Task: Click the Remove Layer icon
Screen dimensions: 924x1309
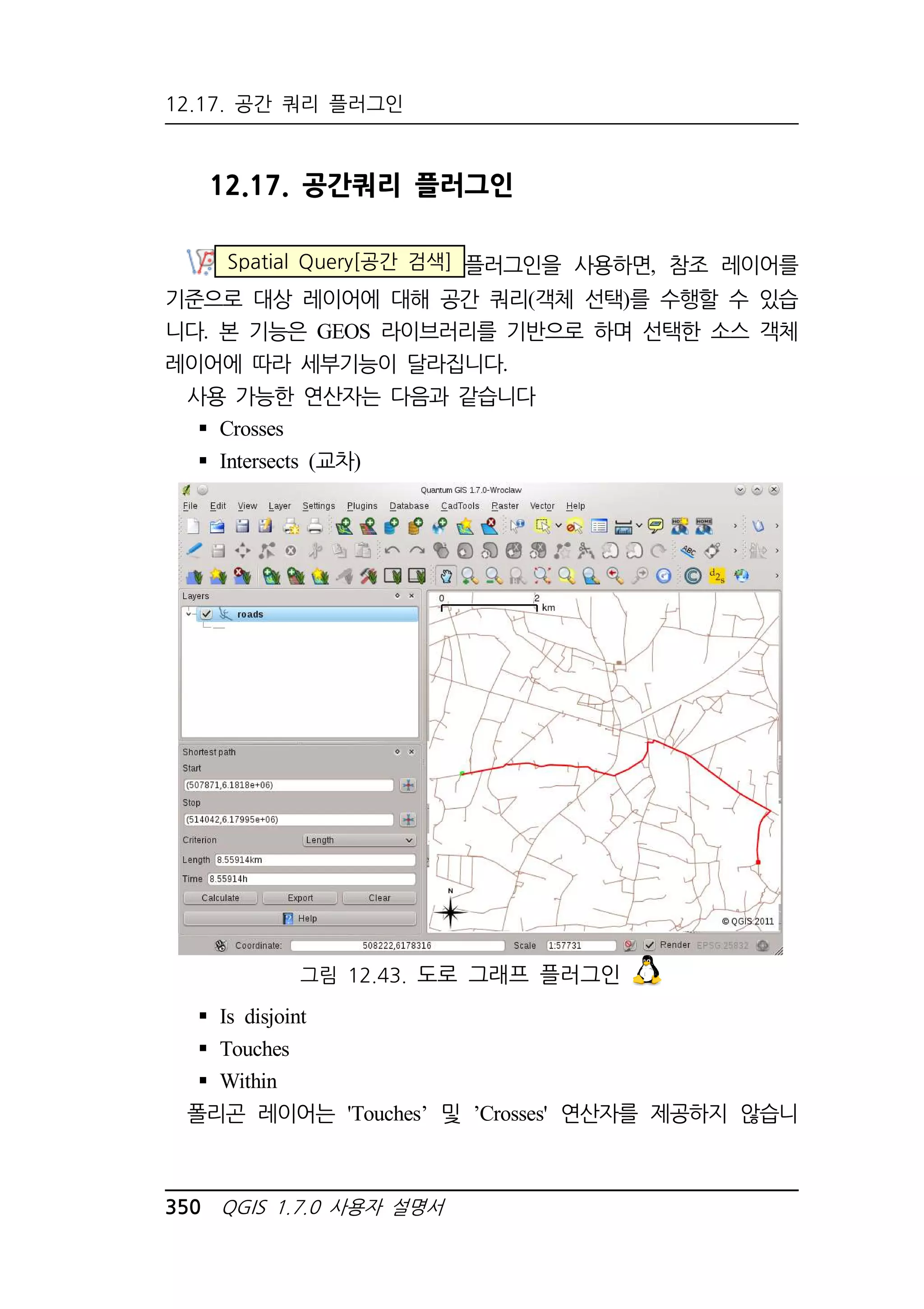Action: coord(489,526)
